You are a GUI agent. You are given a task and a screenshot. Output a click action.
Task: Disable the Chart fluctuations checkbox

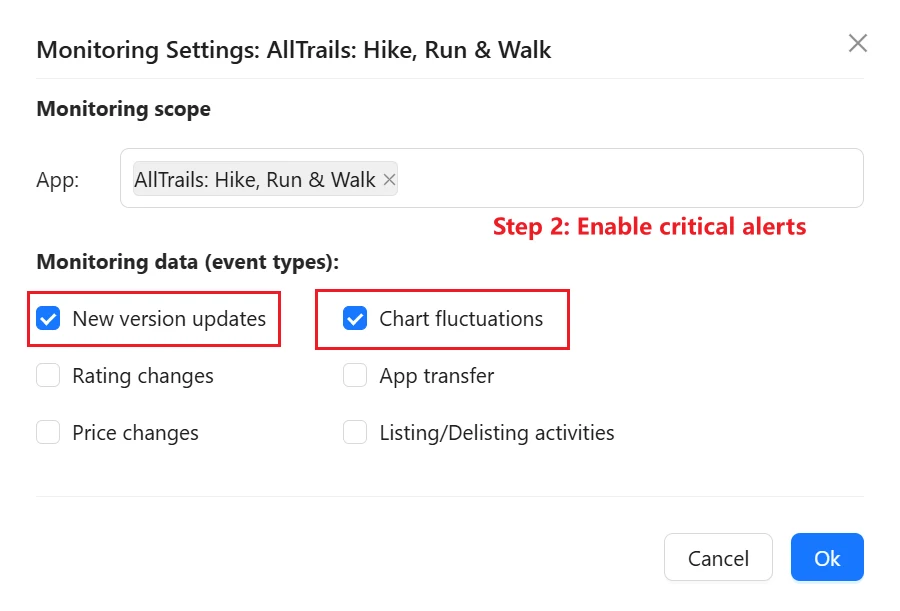[x=355, y=318]
